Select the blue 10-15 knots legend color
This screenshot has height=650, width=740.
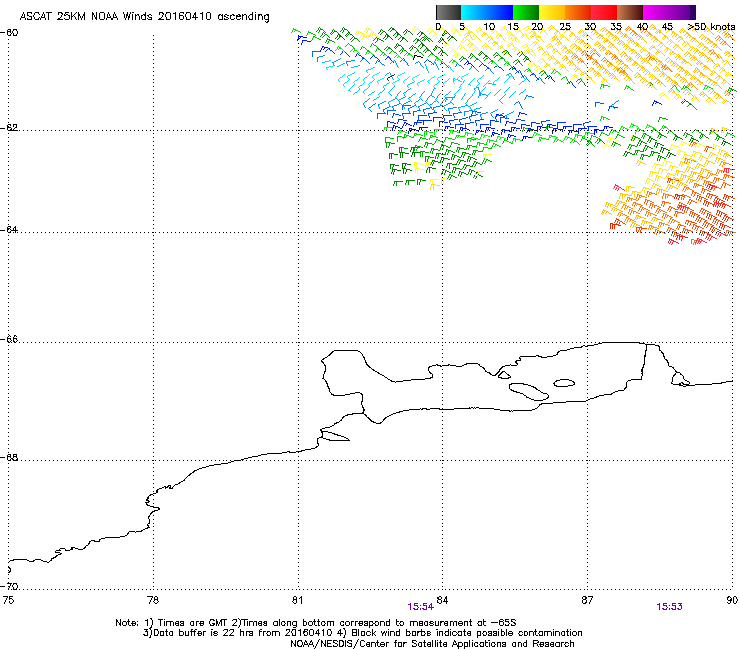pyautogui.click(x=500, y=12)
